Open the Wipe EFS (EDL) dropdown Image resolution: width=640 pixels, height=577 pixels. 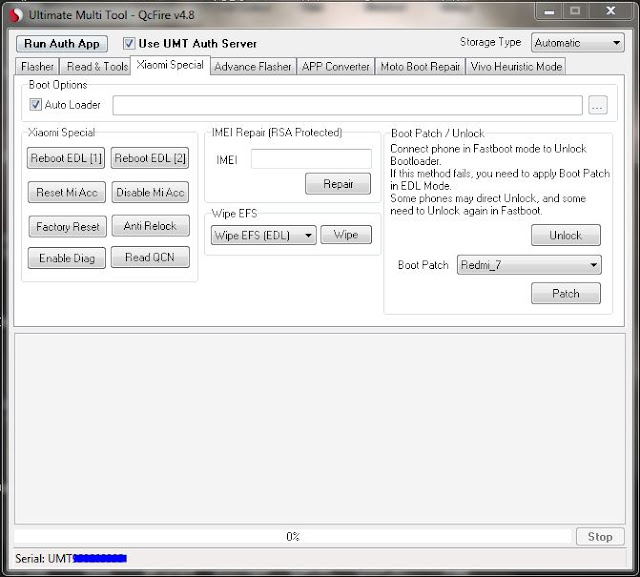pyautogui.click(x=264, y=235)
